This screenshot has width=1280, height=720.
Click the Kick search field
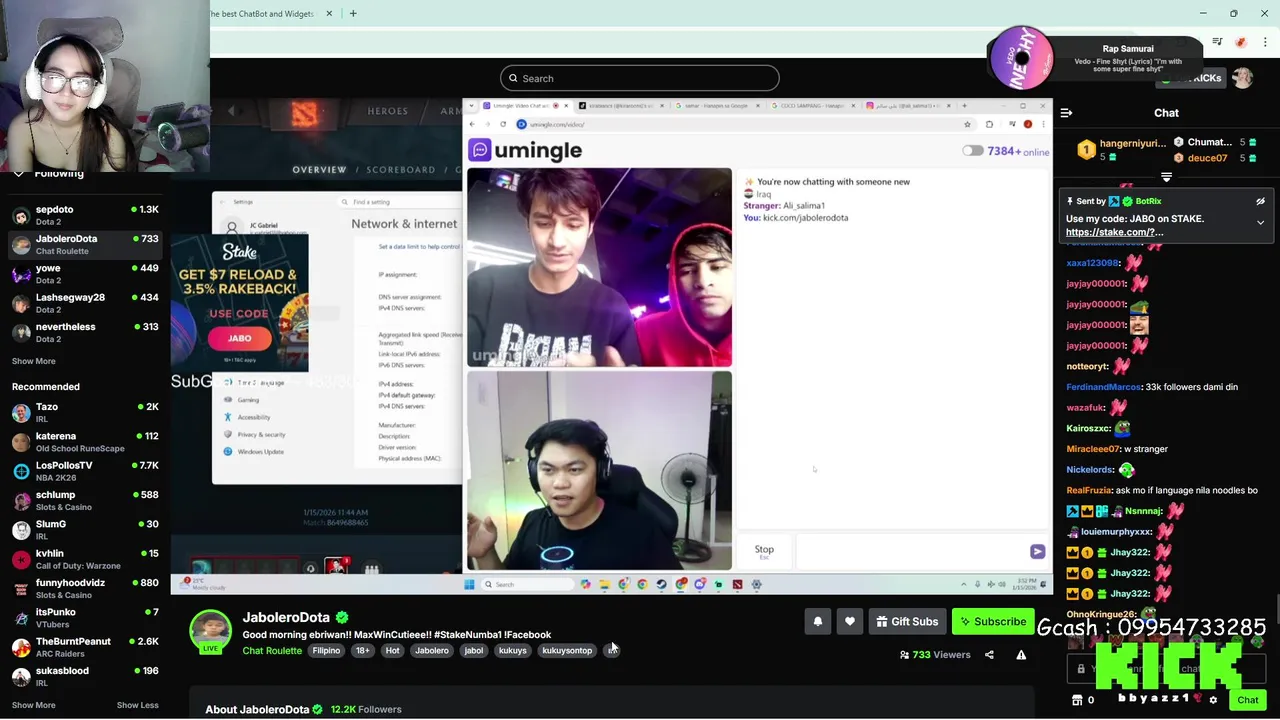pos(640,78)
